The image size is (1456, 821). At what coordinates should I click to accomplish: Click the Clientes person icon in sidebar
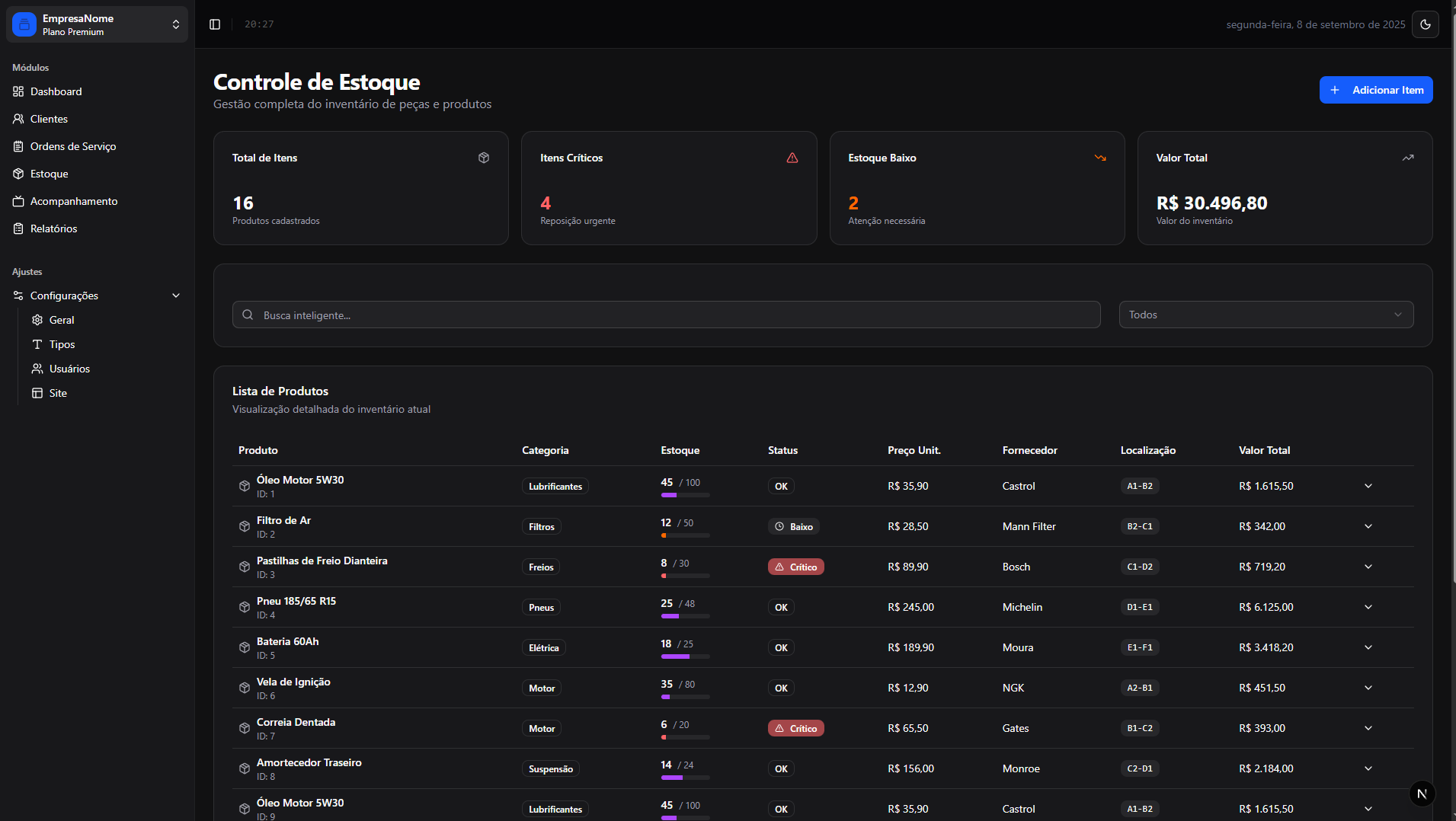[18, 119]
